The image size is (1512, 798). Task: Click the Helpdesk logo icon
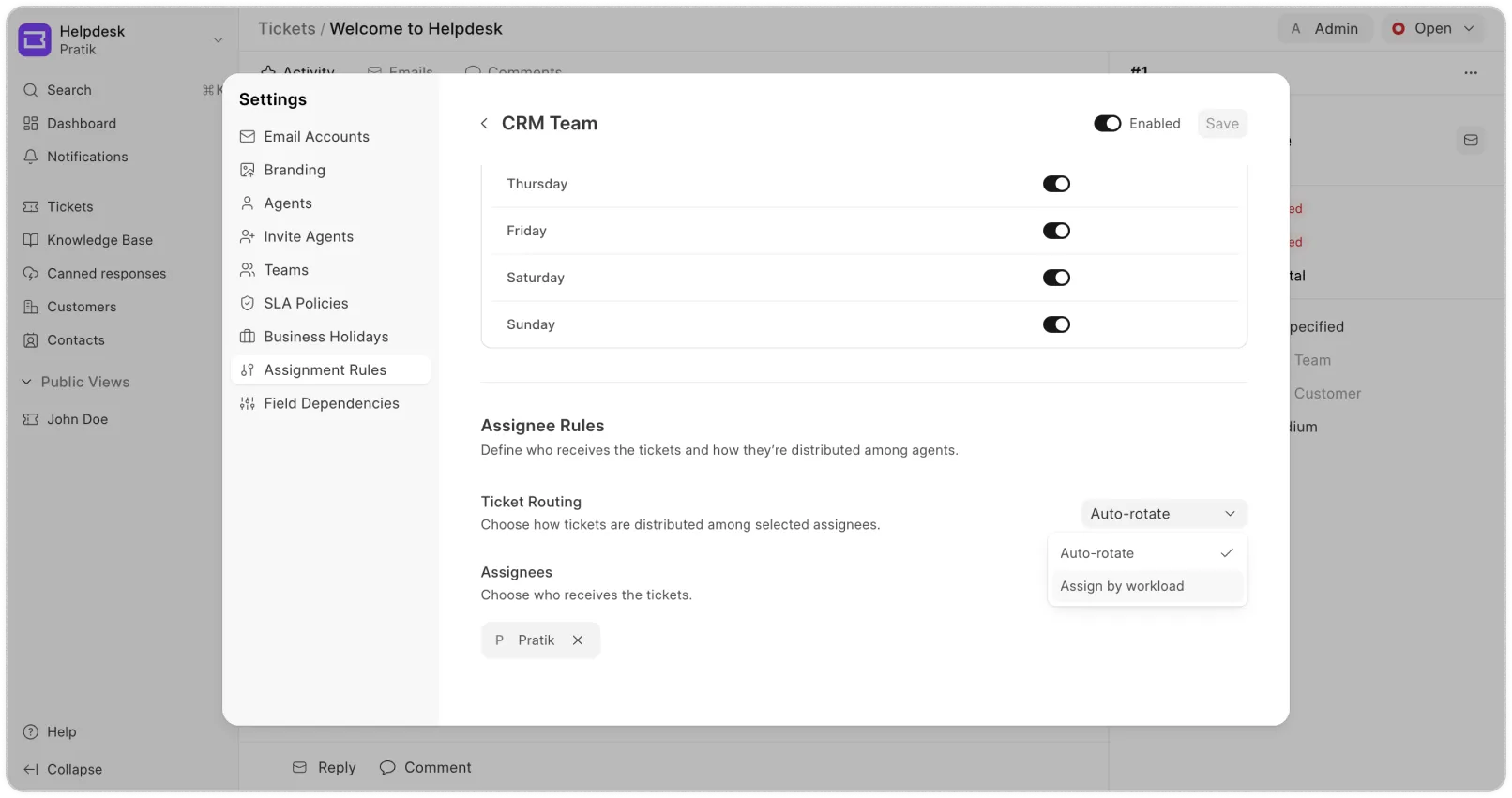[x=35, y=40]
